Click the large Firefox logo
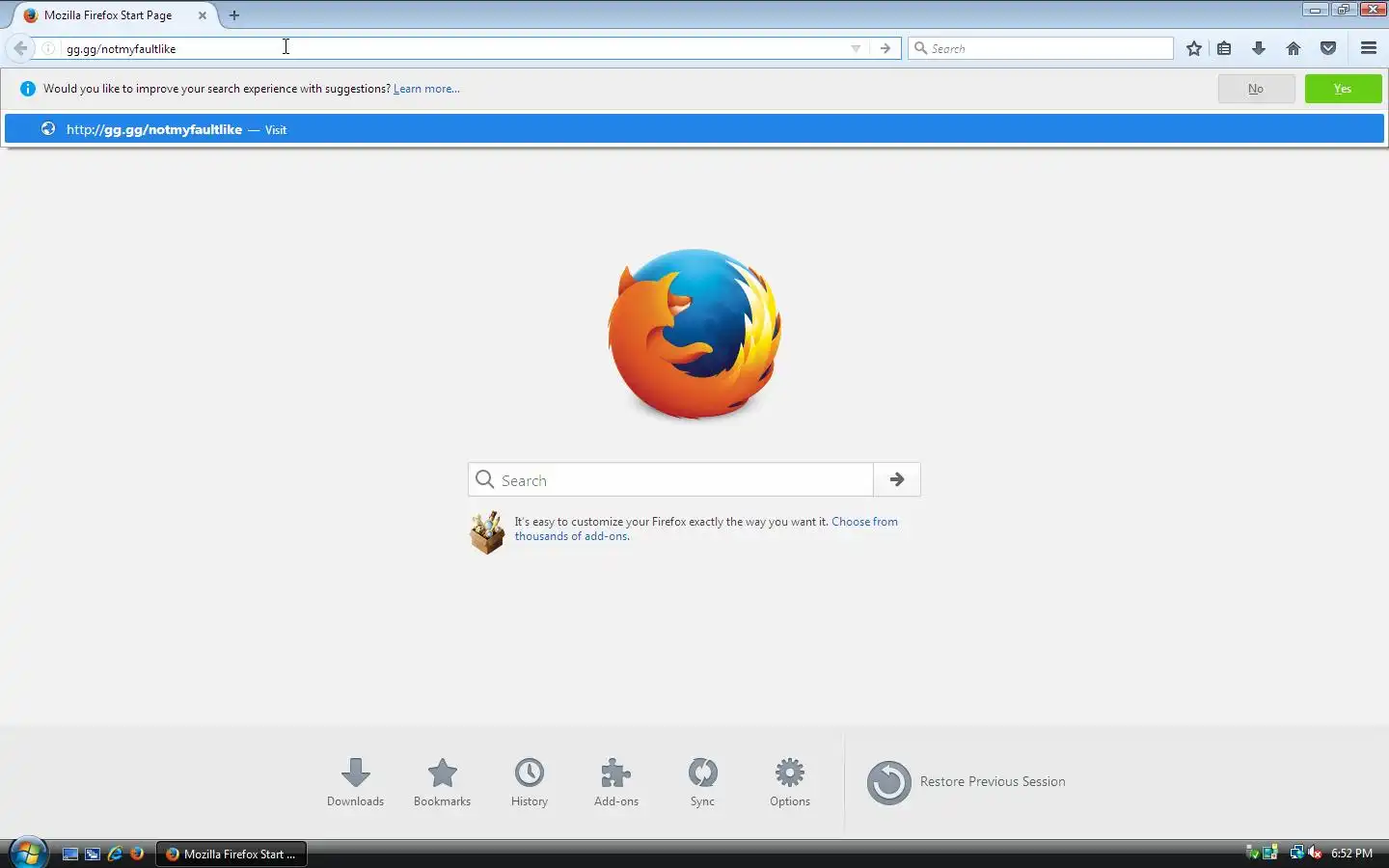This screenshot has width=1389, height=868. click(694, 334)
